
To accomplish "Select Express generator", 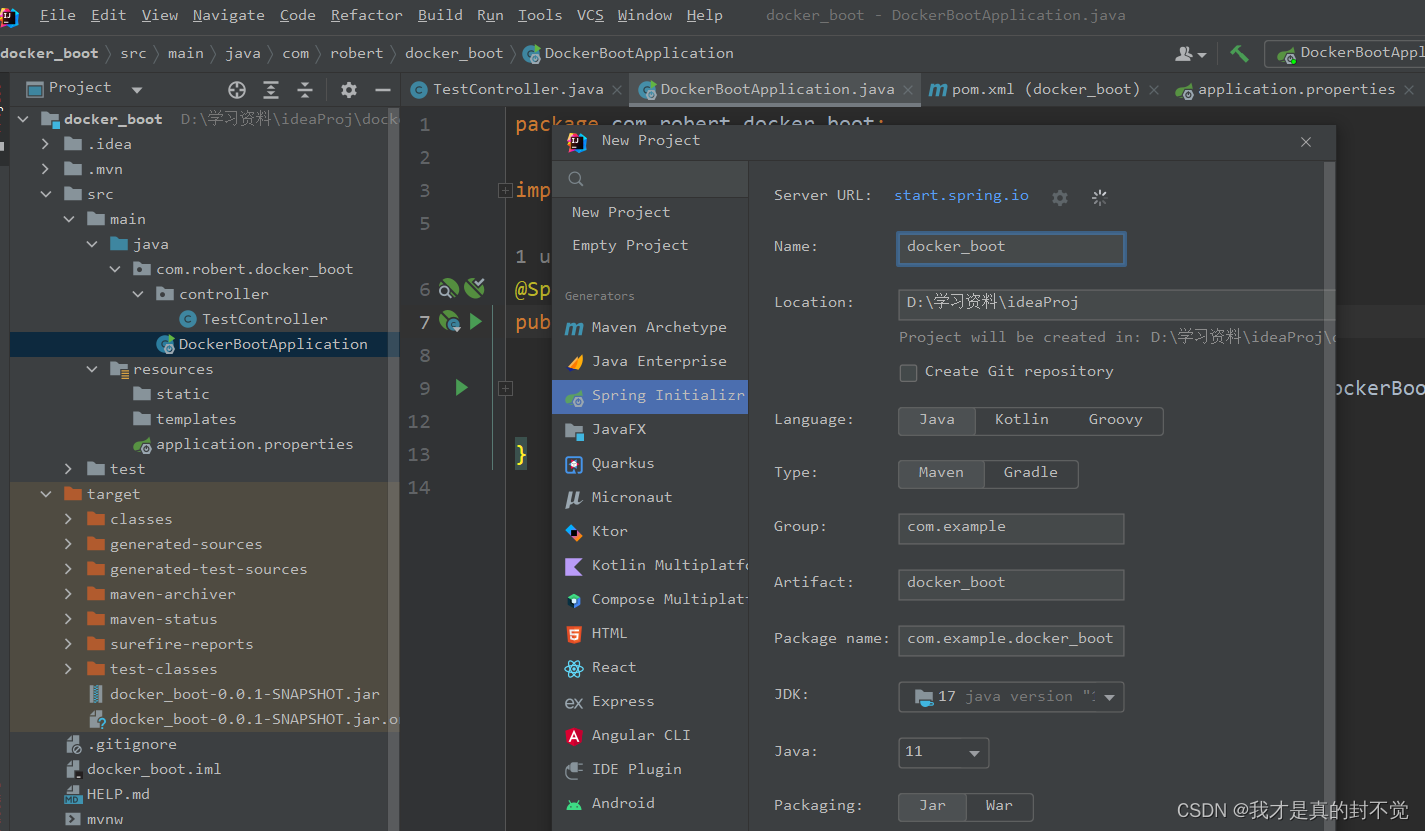I will point(650,702).
